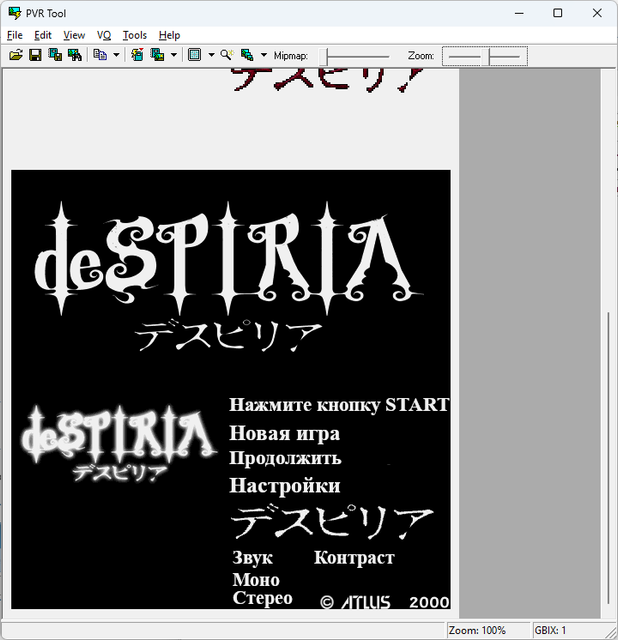The height and width of the screenshot is (640, 618).
Task: Open the dropdown next to the grid icon
Action: (211, 55)
